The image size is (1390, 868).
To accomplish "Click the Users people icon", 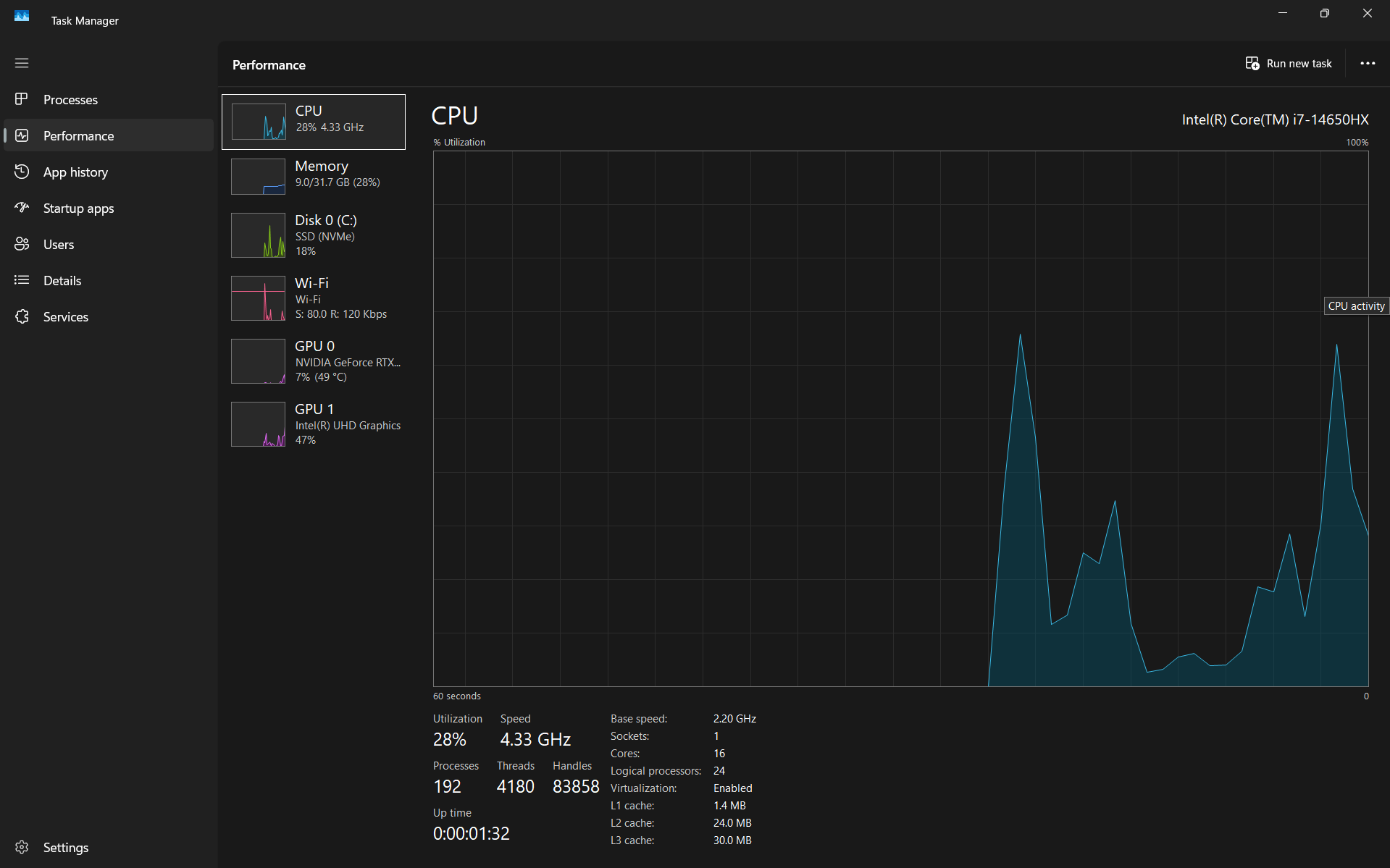I will 22,244.
